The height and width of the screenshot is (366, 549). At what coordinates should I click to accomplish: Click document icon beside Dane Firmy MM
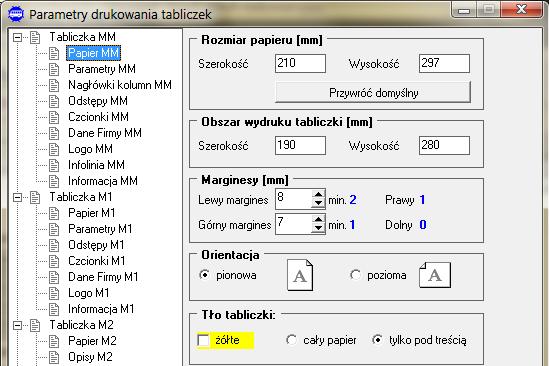coord(54,133)
